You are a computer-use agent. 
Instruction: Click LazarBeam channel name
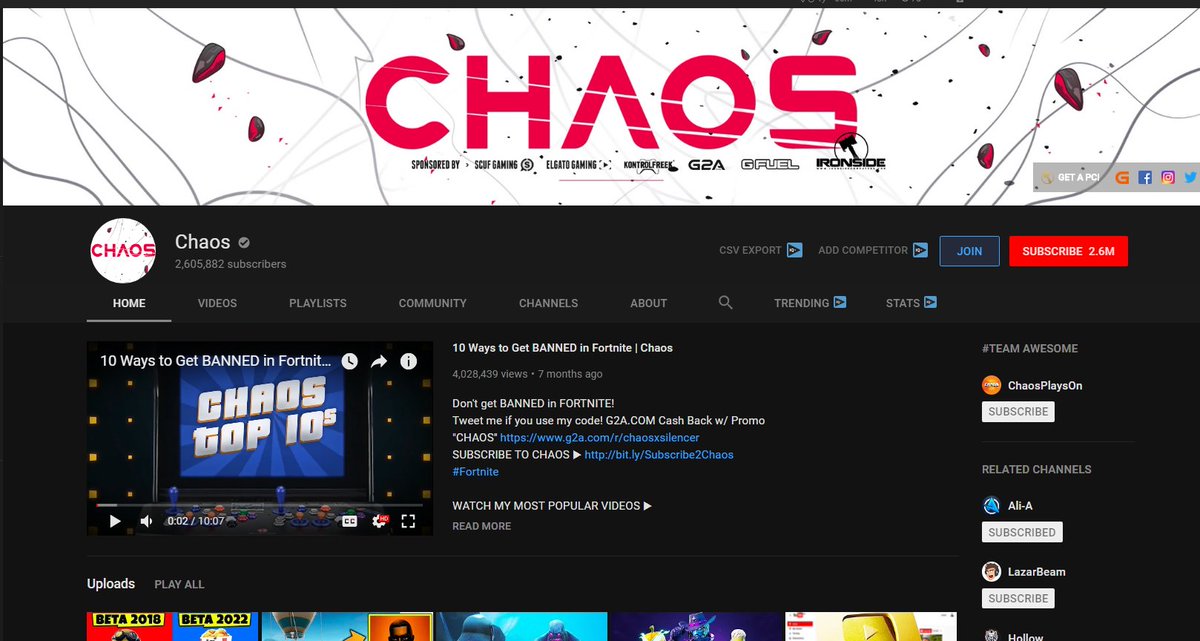(x=1037, y=572)
